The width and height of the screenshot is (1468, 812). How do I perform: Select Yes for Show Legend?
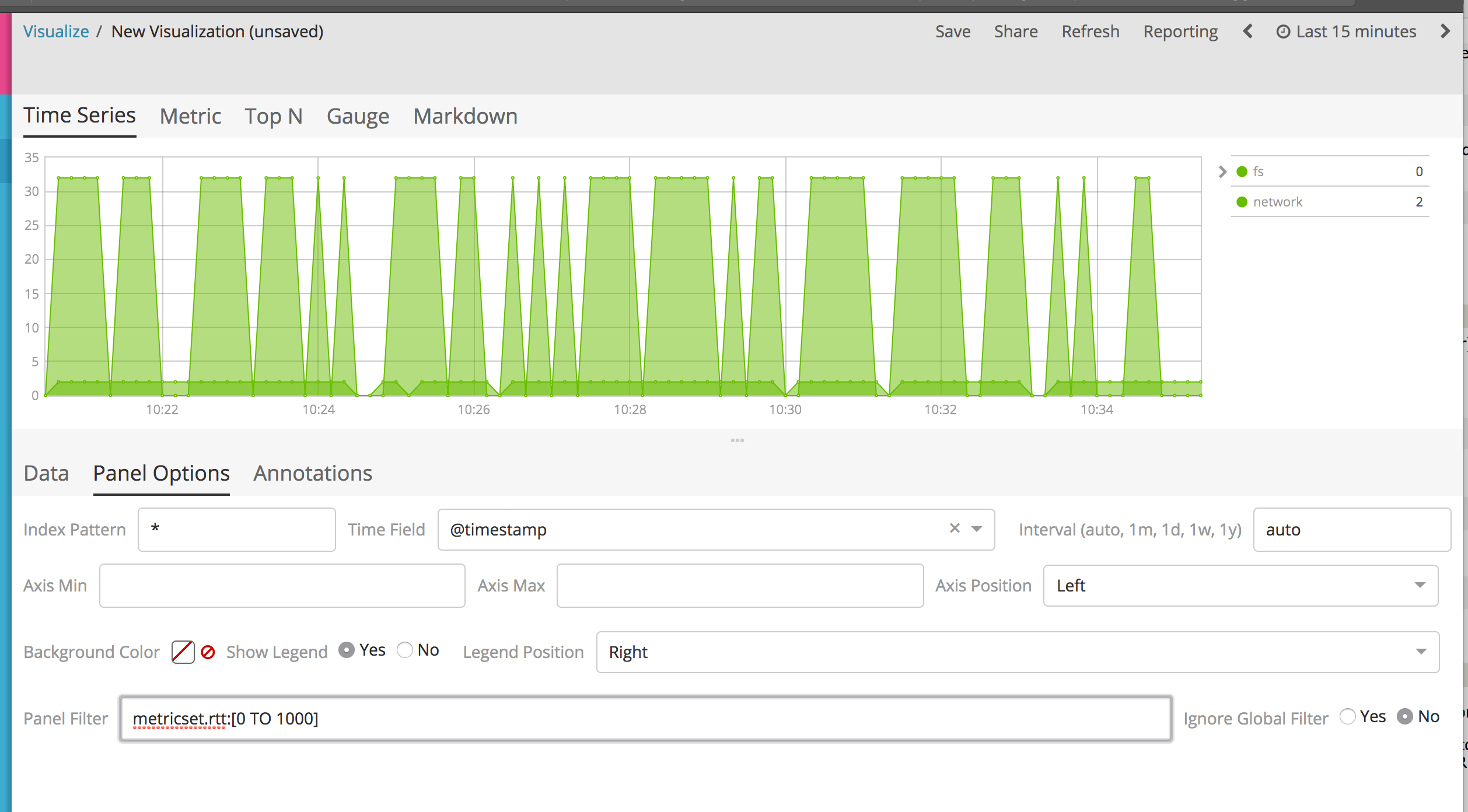pos(347,650)
